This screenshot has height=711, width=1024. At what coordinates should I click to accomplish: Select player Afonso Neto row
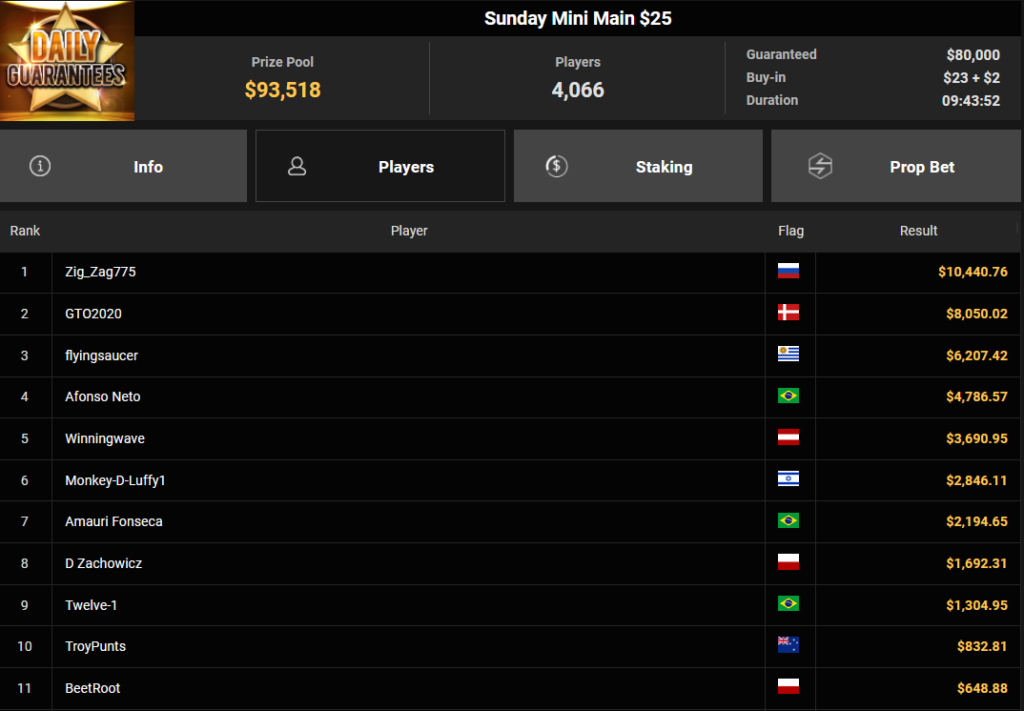coord(509,396)
